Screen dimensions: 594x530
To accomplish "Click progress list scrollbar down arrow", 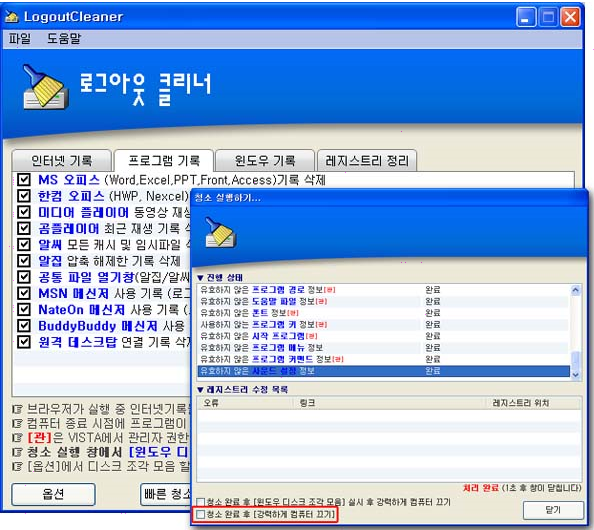I will click(575, 374).
